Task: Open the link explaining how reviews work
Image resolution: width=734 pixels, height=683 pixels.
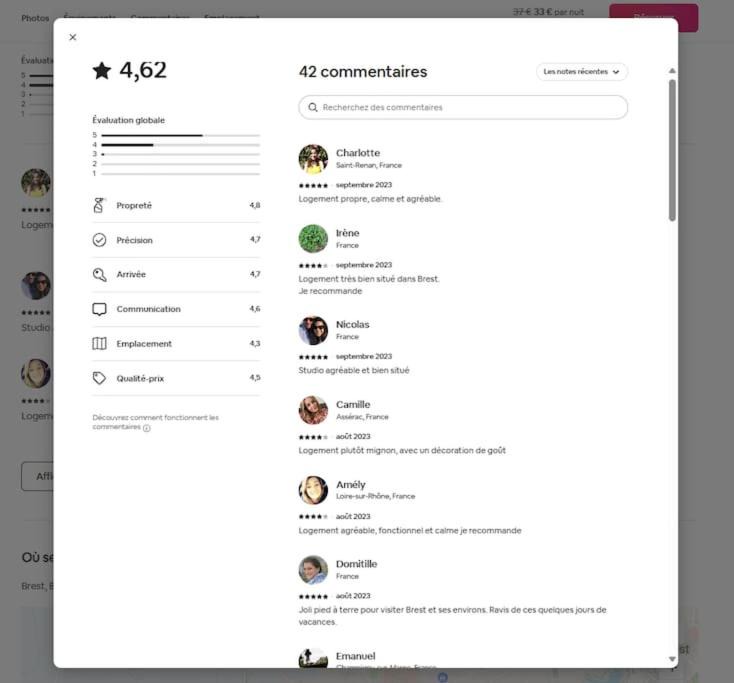Action: tap(155, 422)
